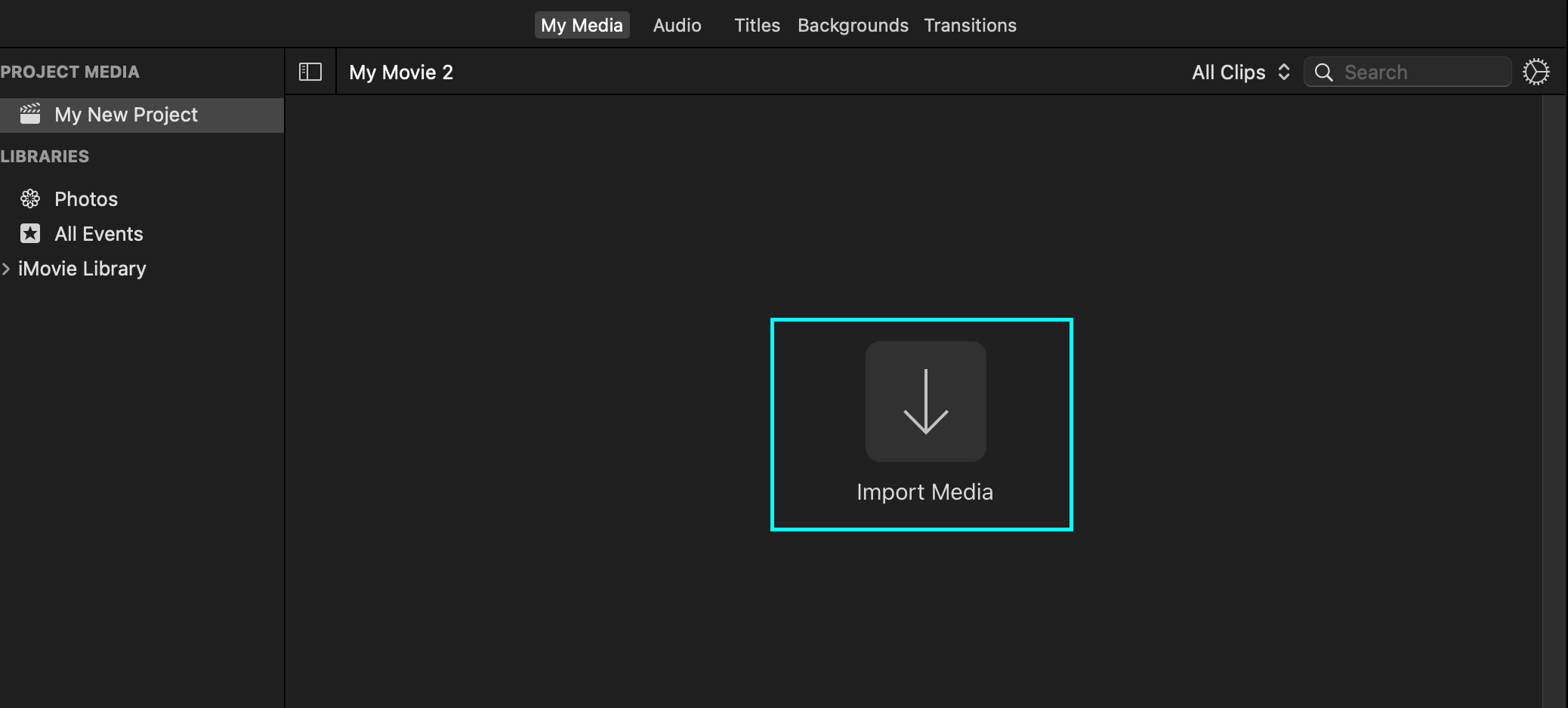Screen dimensions: 1568x708
Task: Click the Import Media download arrow icon
Action: 924,401
